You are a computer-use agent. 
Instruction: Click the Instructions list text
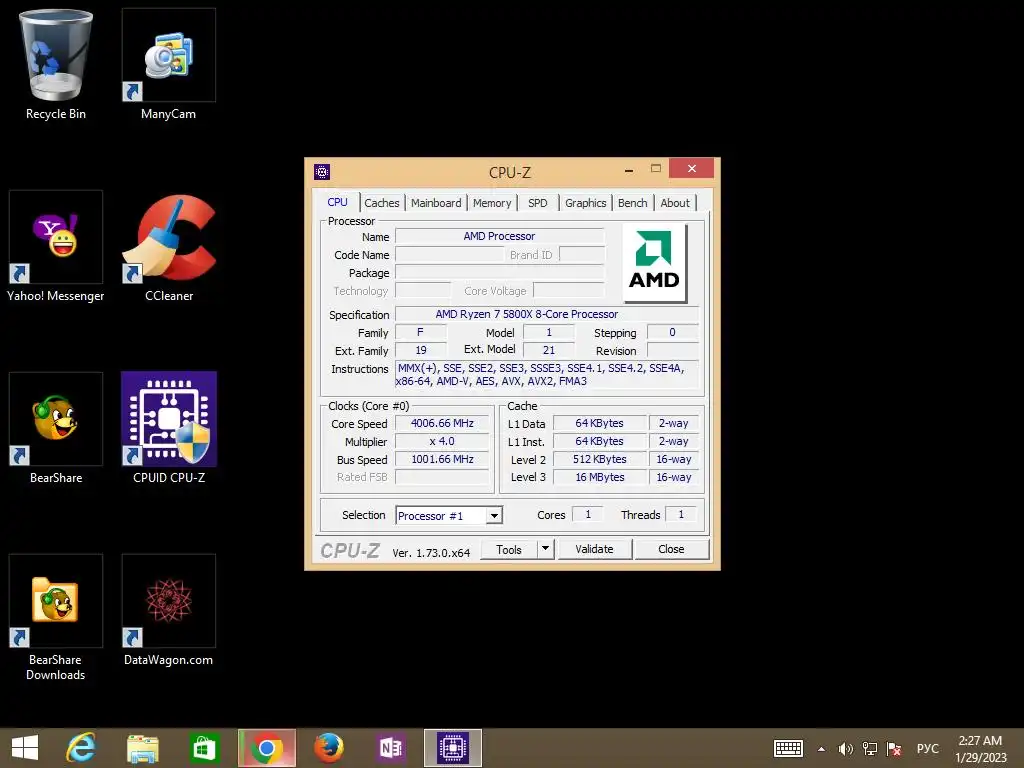click(547, 375)
